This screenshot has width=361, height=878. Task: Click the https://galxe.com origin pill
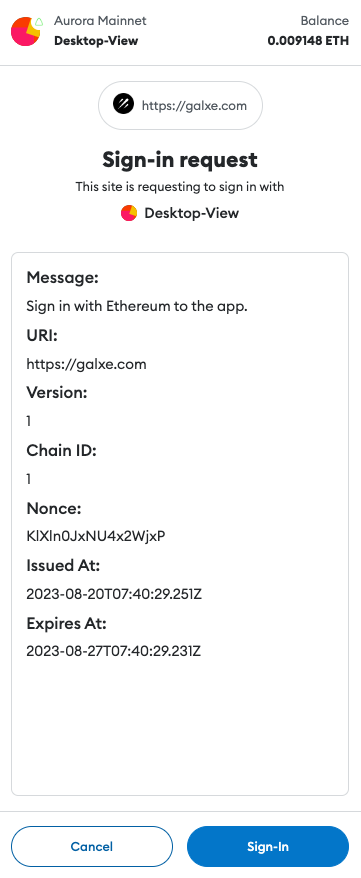pos(180,105)
